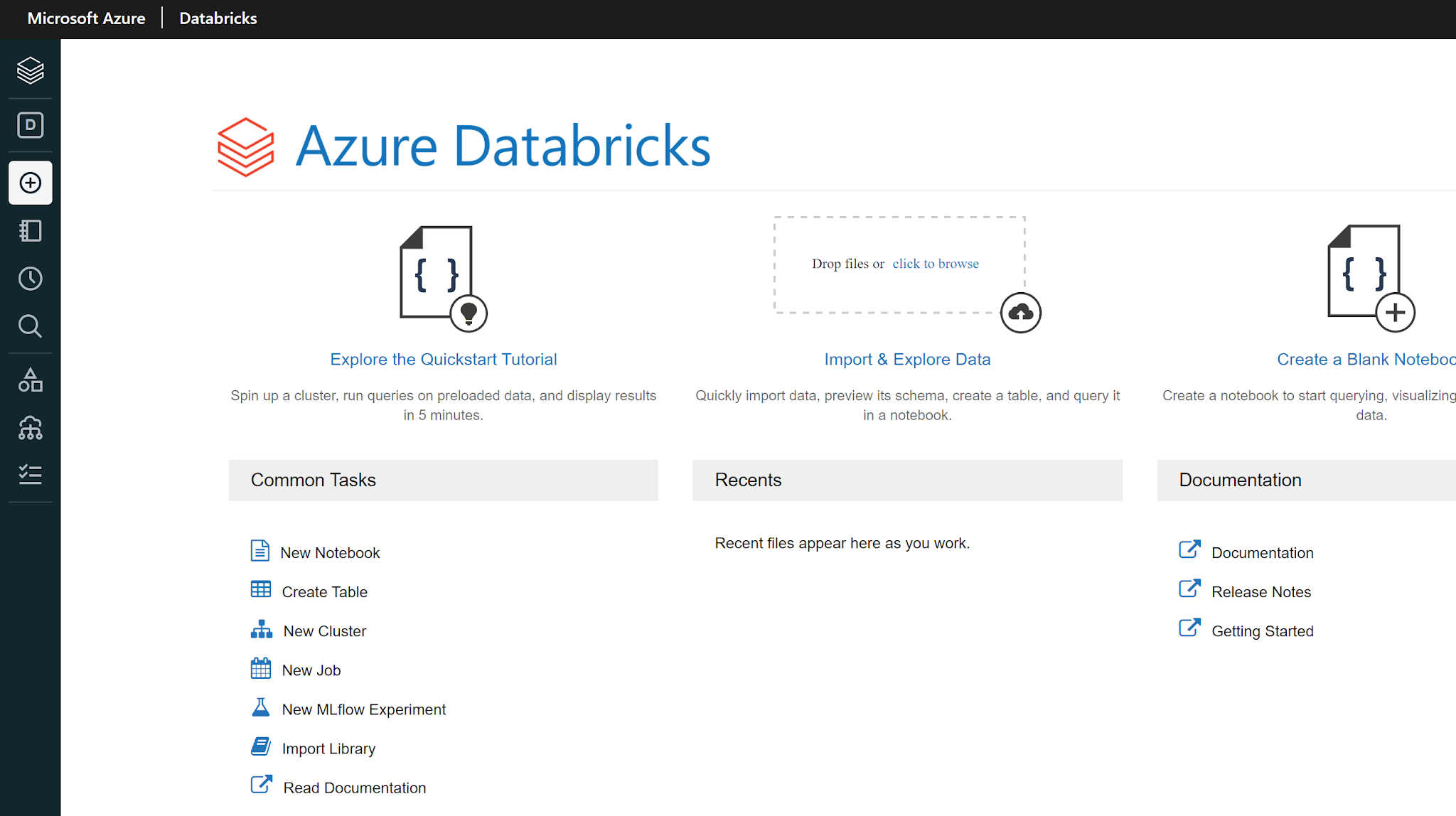Click the cloud upload icon
Image resolution: width=1456 pixels, height=816 pixels.
coord(1020,313)
